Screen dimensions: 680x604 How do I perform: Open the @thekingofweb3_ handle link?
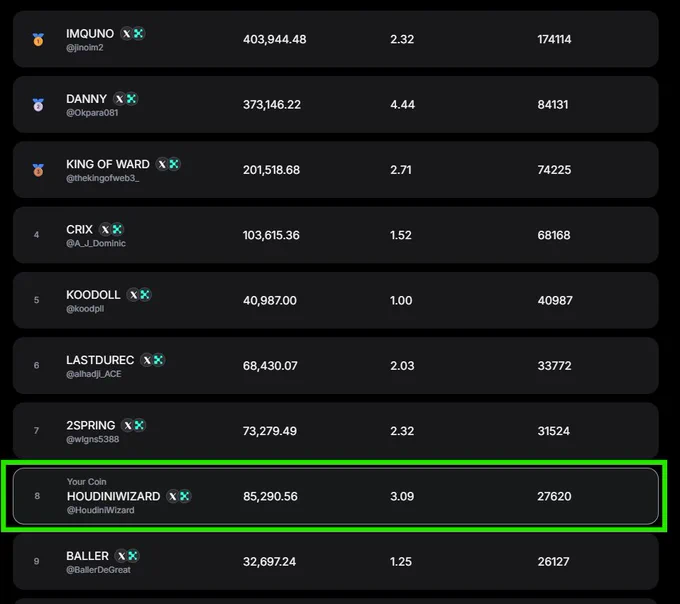(103, 178)
